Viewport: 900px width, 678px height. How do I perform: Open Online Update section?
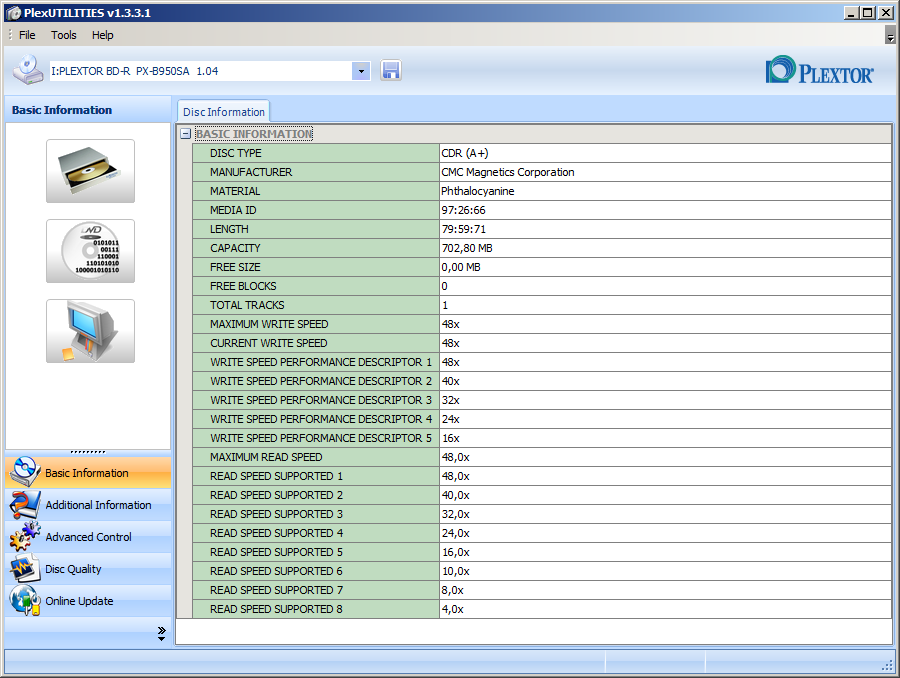pos(88,601)
